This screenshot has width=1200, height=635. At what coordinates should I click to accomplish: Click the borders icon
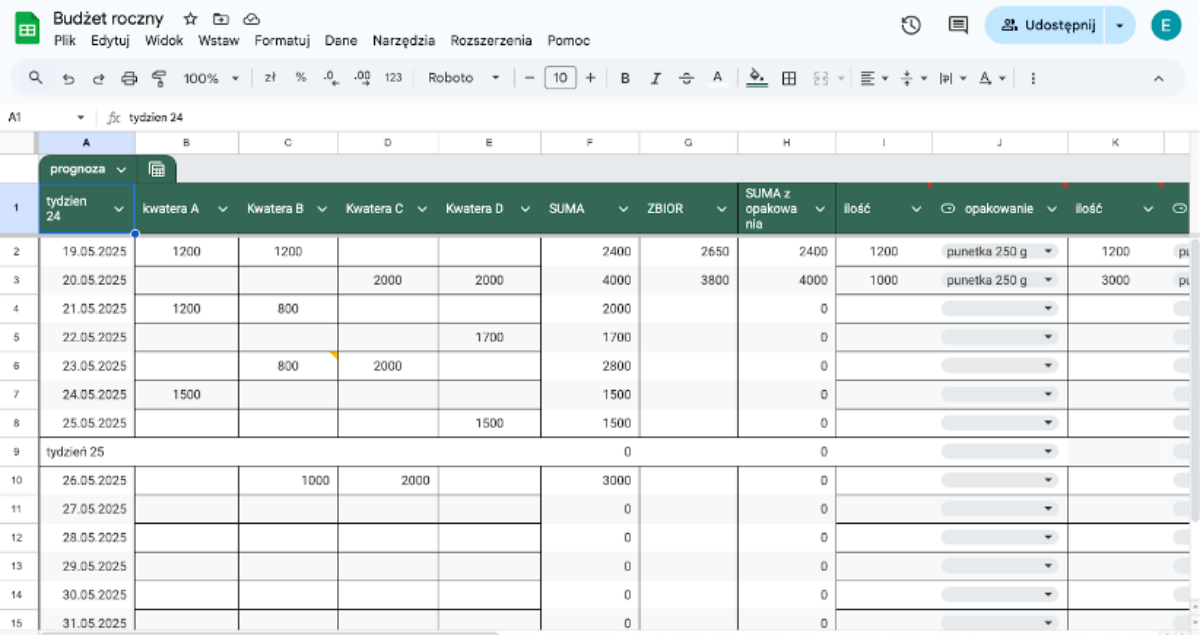tap(789, 78)
